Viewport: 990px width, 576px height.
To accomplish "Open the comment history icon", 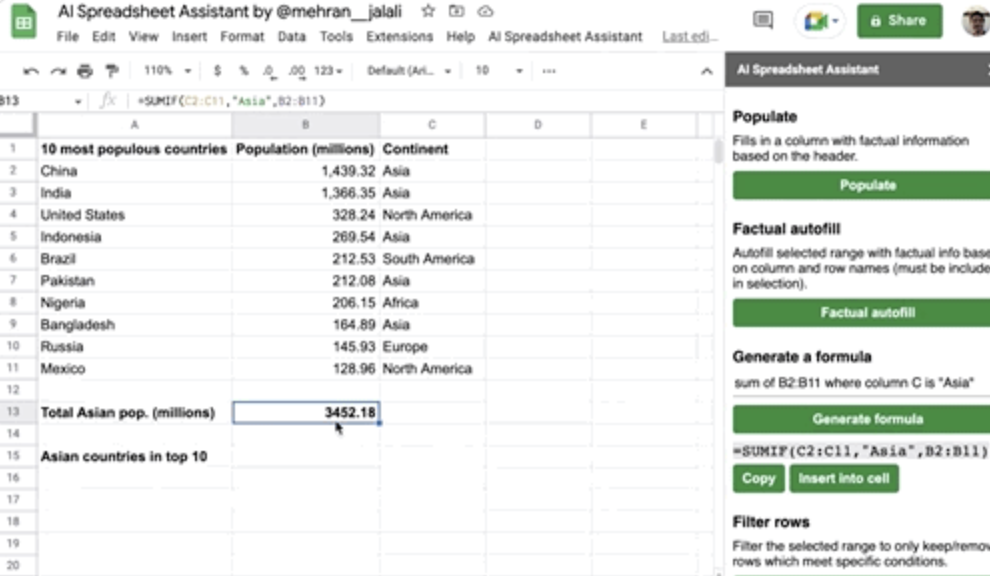I will pyautogui.click(x=763, y=20).
